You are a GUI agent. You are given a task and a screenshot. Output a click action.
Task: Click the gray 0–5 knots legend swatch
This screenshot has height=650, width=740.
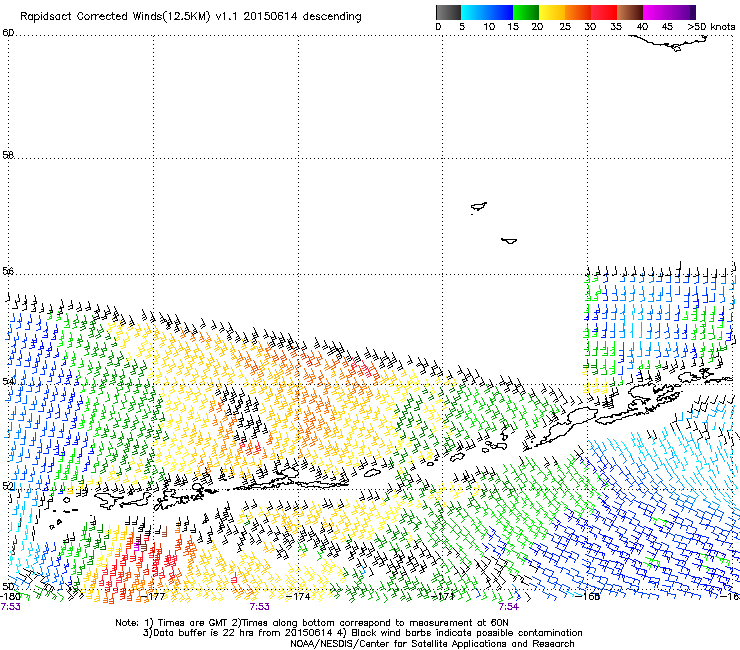click(x=448, y=12)
